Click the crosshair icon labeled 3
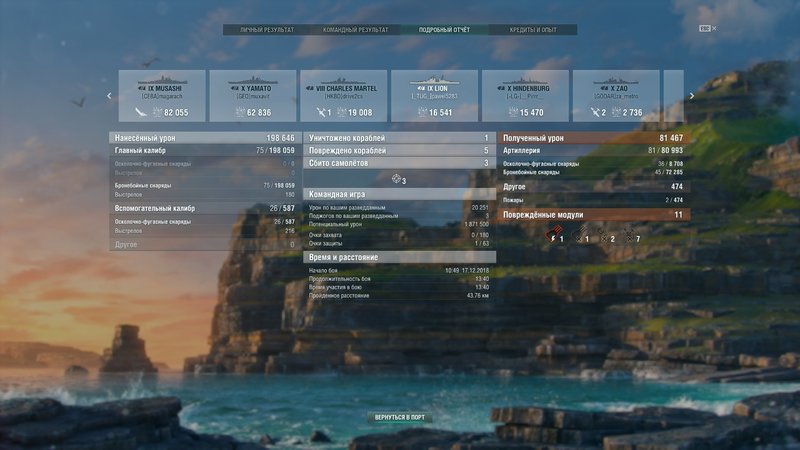The image size is (800, 450). [396, 179]
